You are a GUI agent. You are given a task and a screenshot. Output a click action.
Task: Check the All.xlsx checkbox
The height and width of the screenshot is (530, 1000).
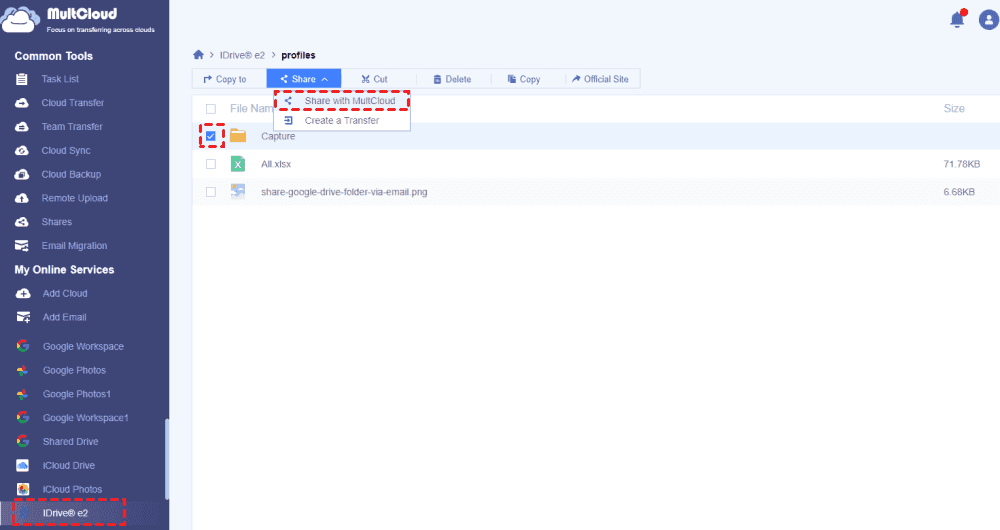[210, 164]
